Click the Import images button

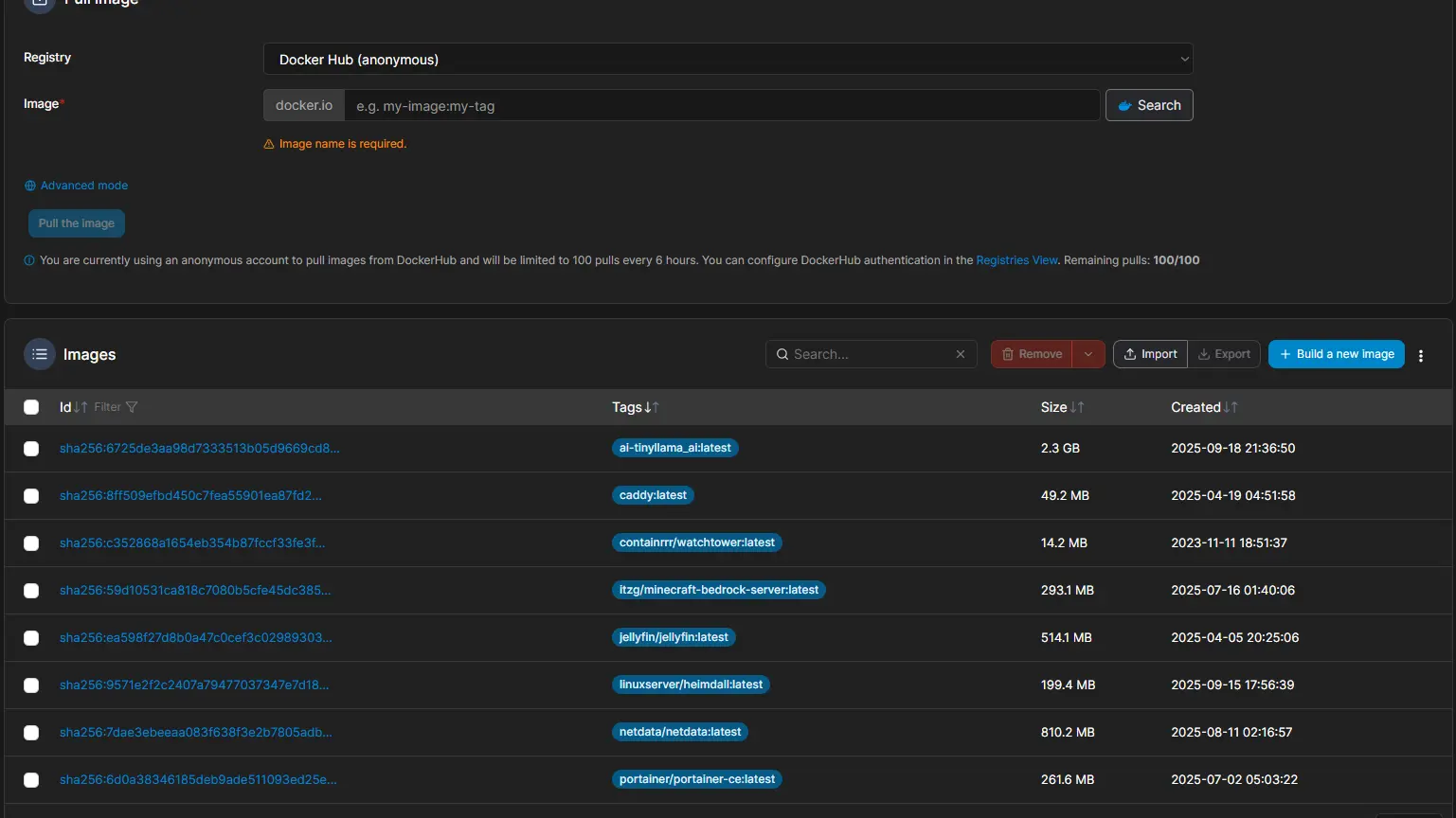pyautogui.click(x=1150, y=354)
